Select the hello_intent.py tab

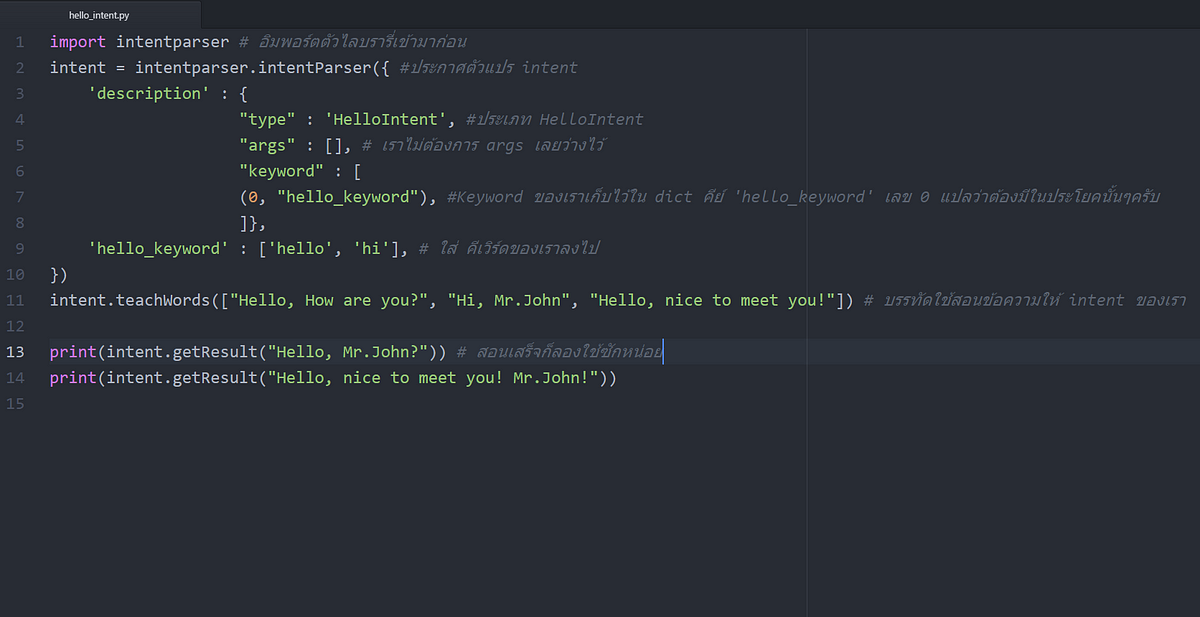[99, 15]
